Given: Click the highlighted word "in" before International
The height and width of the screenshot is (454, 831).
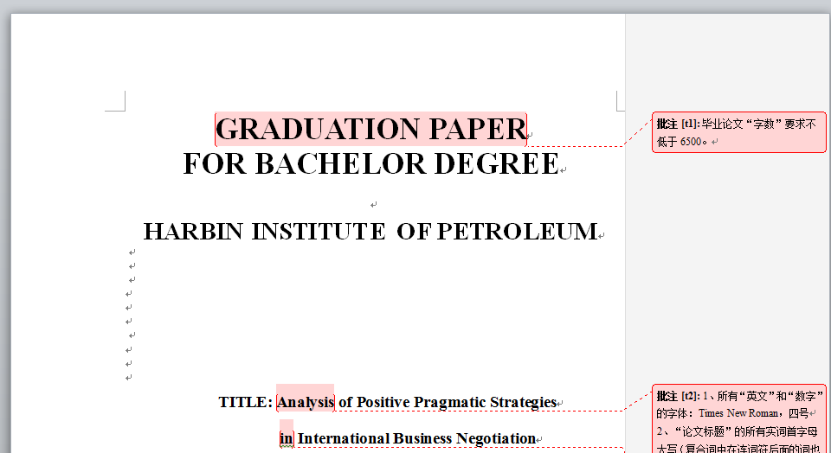Looking at the screenshot, I should (286, 438).
